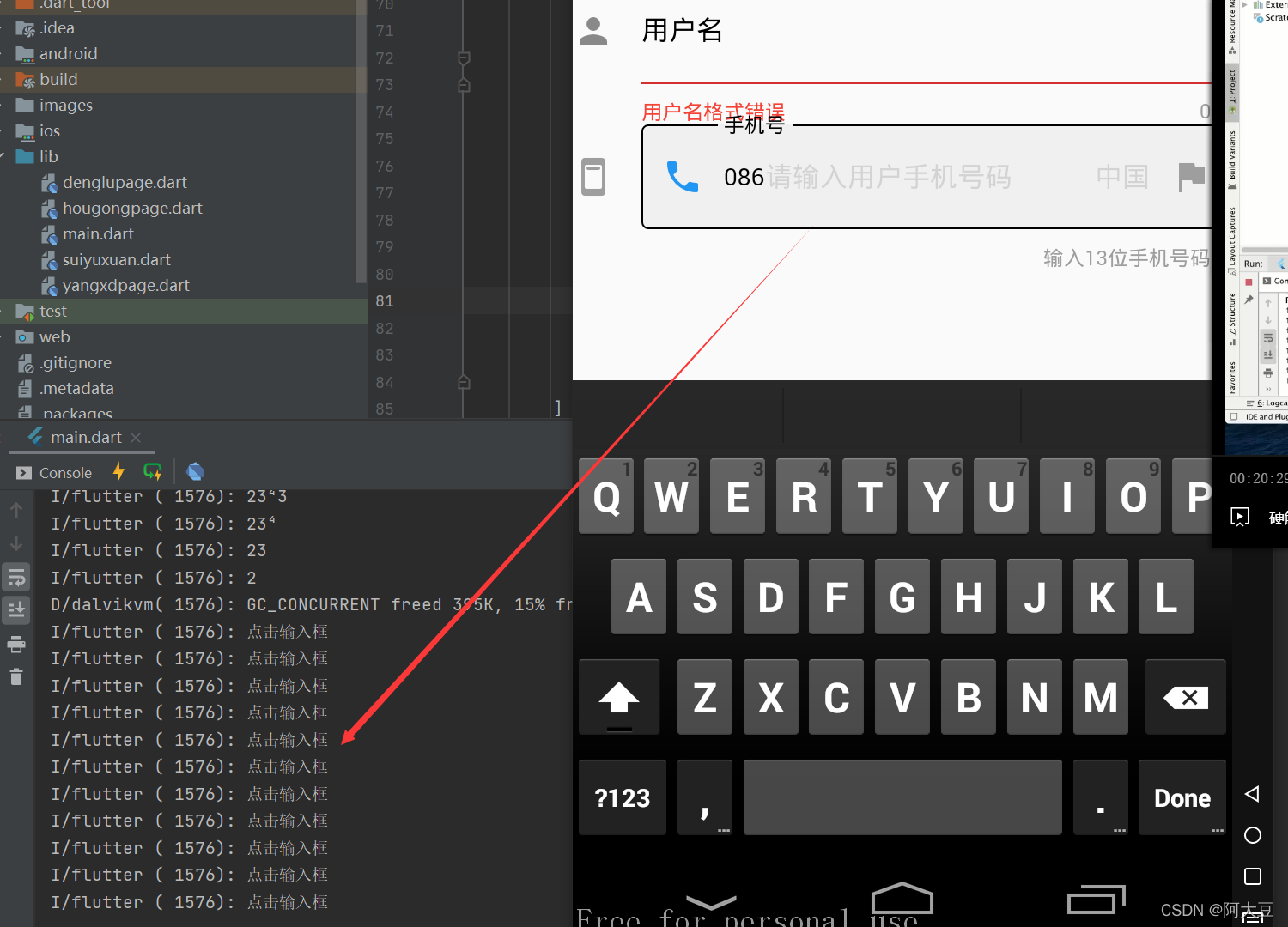The width and height of the screenshot is (1288, 927).
Task: Click the person icon beside 用户名
Action: [593, 31]
